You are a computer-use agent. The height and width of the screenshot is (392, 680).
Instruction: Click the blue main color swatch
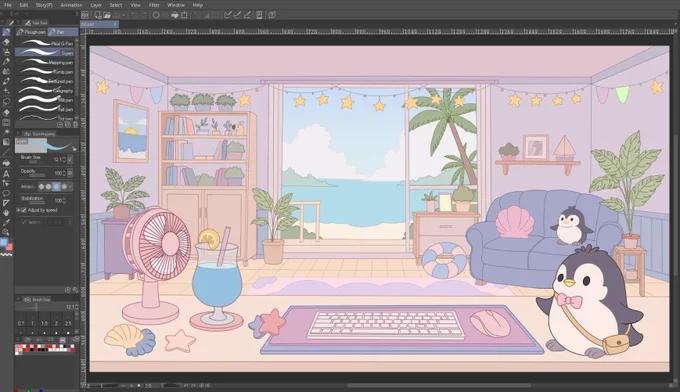pyautogui.click(x=3, y=242)
